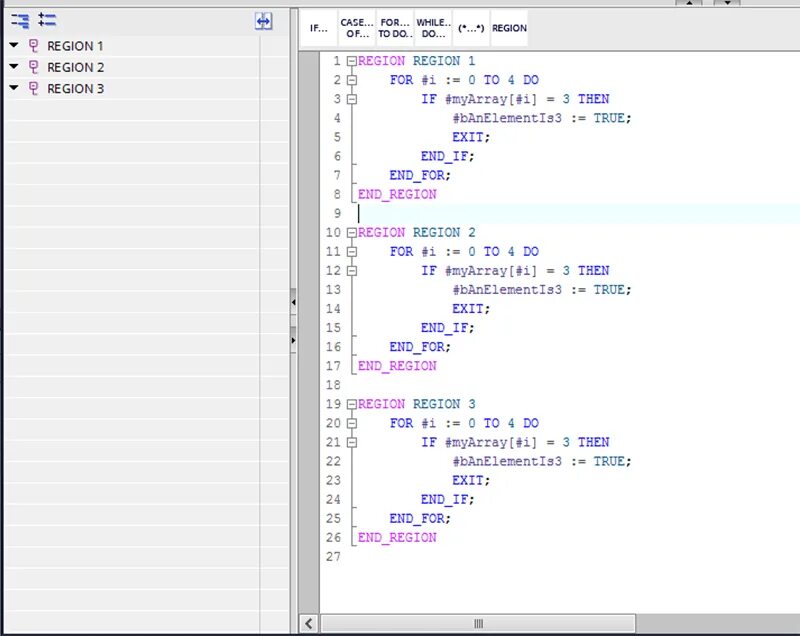This screenshot has height=636, width=800.
Task: Click EXIT; on line 14
Action: pyautogui.click(x=470, y=309)
